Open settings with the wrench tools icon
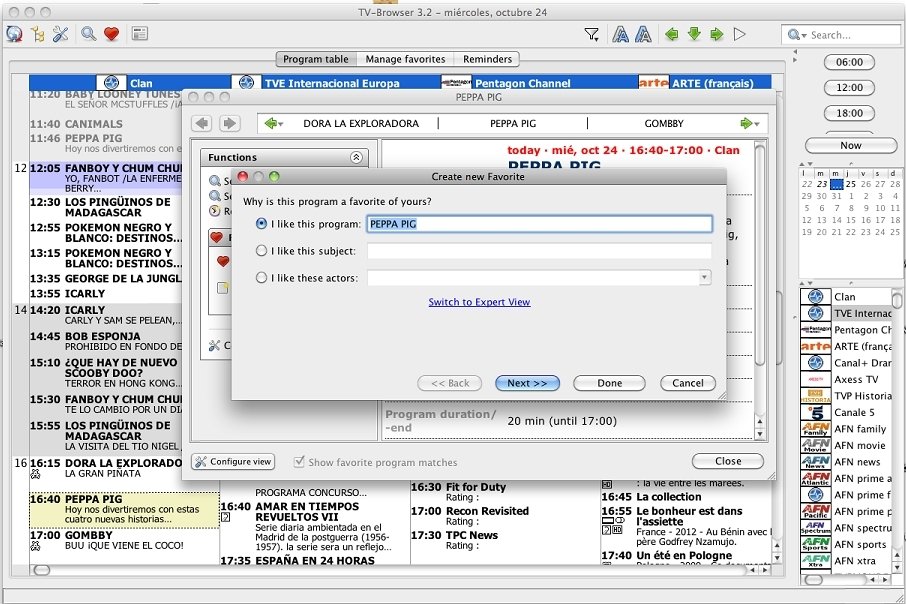Screen dimensions: 906x604 click(x=60, y=34)
